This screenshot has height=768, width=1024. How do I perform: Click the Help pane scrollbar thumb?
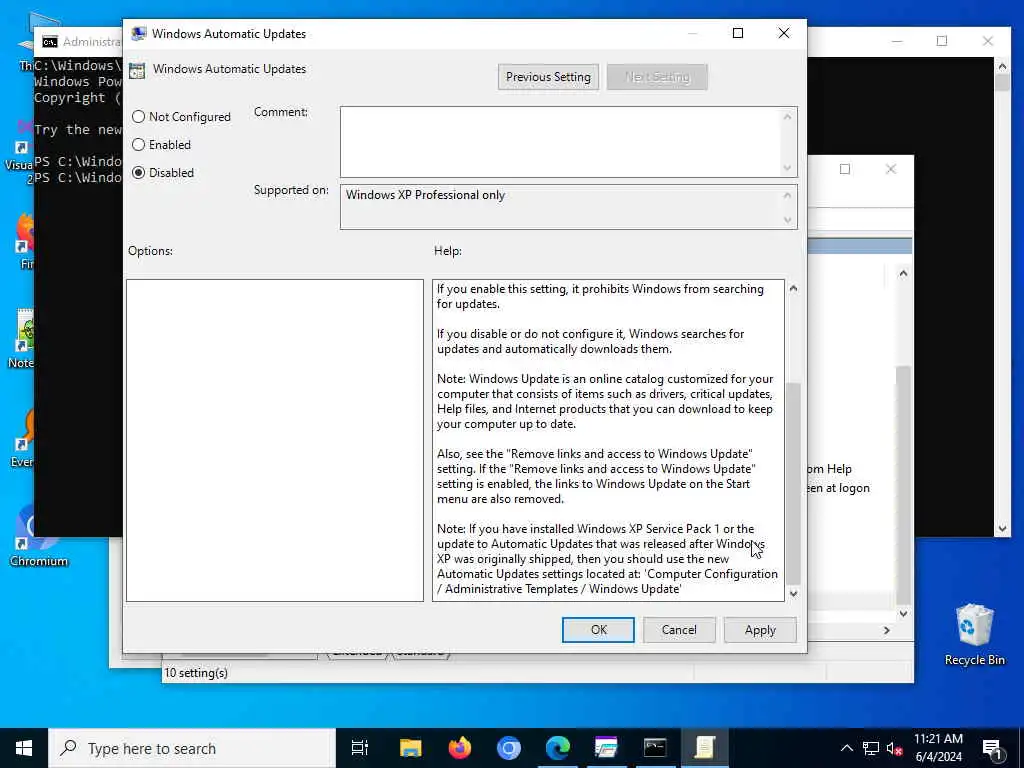click(x=793, y=483)
